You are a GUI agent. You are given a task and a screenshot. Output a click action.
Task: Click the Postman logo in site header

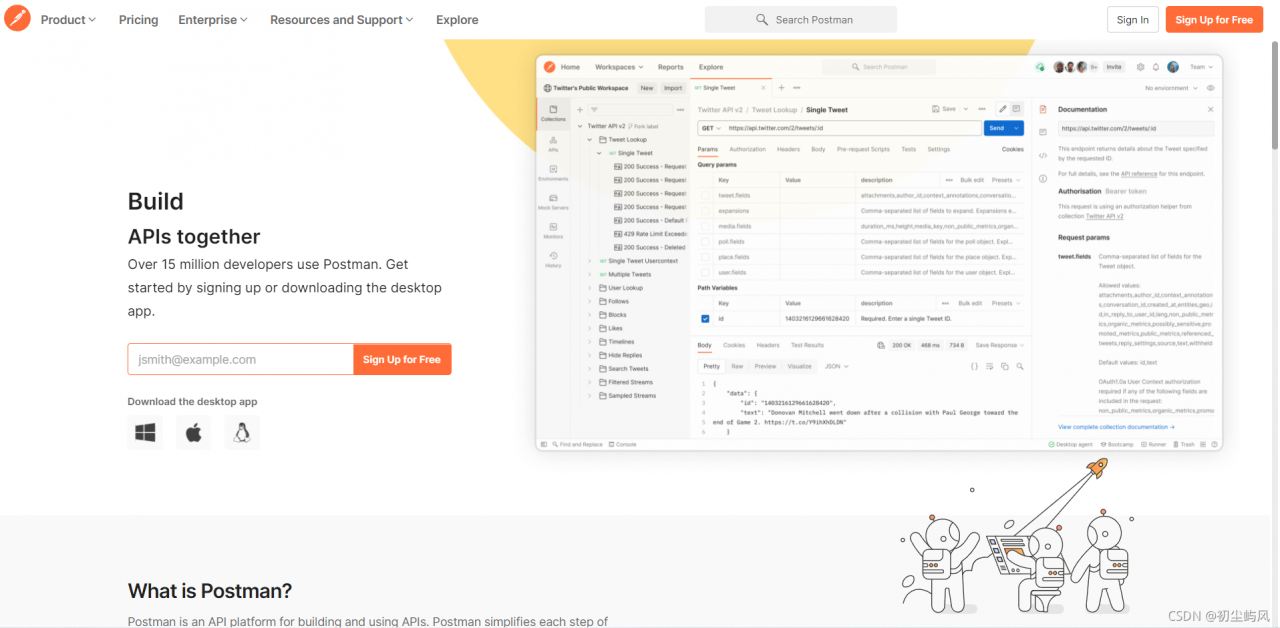[x=18, y=19]
